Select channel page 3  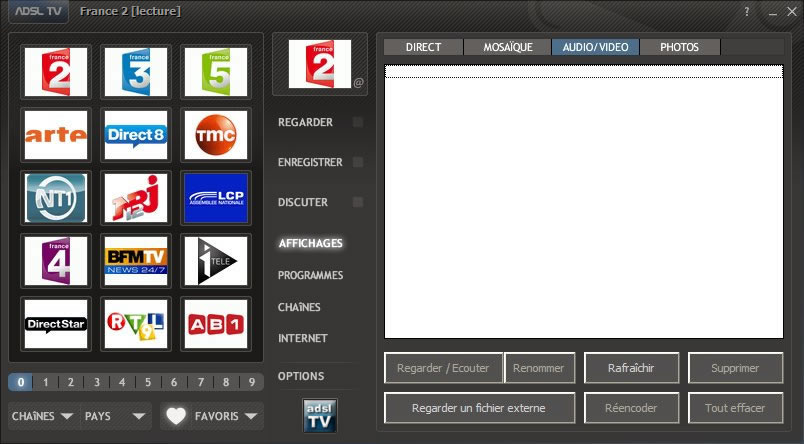tap(96, 382)
